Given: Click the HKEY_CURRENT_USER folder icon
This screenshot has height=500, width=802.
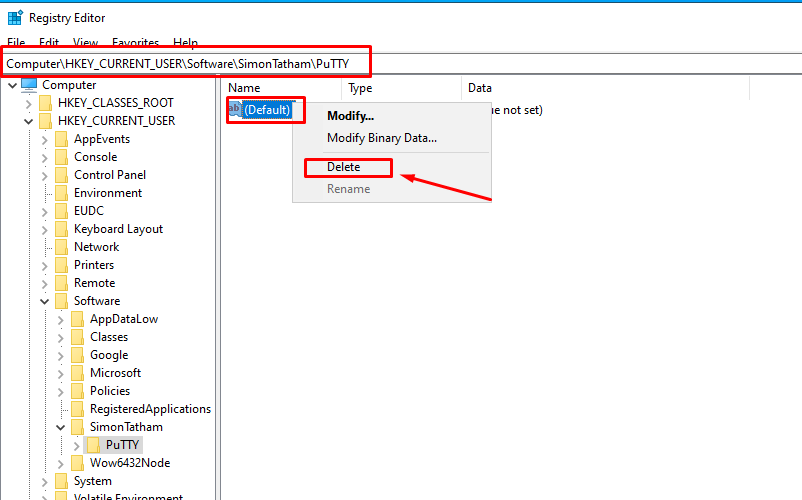Looking at the screenshot, I should coord(46,121).
